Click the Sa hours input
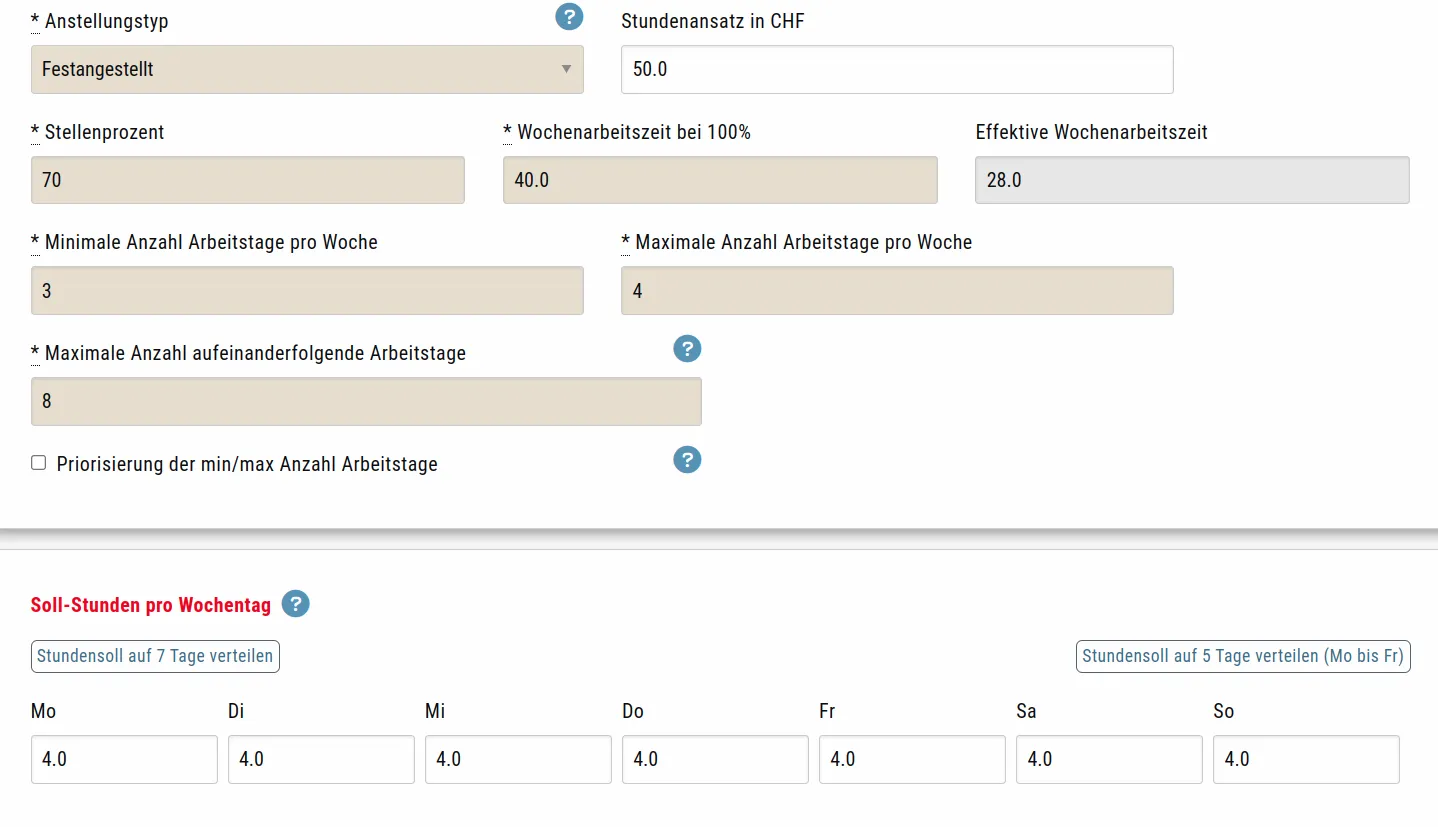The height and width of the screenshot is (827, 1438). coord(1109,759)
